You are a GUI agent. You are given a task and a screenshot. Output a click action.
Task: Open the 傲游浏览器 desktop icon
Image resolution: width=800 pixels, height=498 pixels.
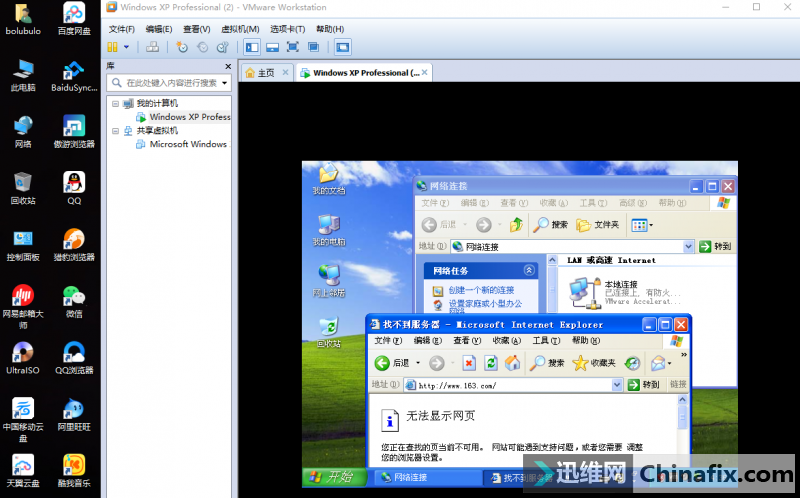74,132
